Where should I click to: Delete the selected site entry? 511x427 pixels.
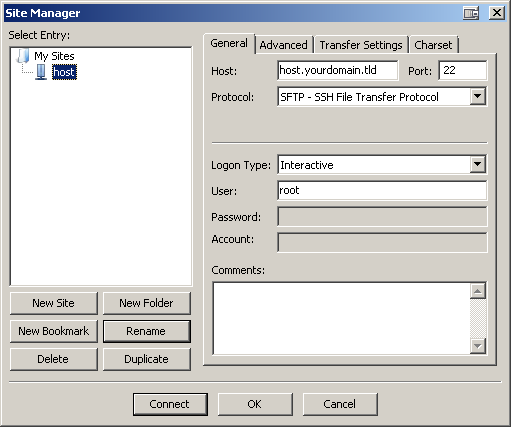click(x=54, y=359)
